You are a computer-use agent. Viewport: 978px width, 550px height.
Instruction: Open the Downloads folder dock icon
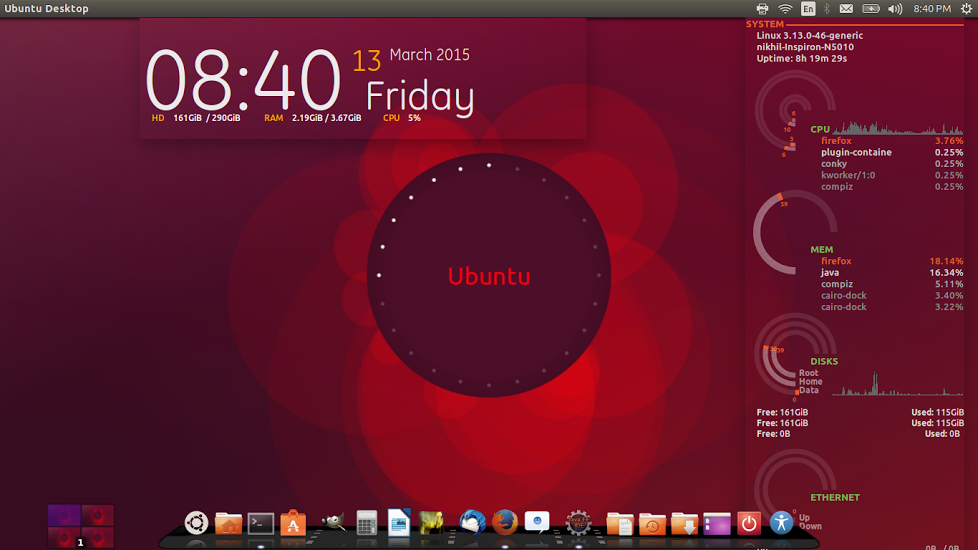click(x=684, y=524)
